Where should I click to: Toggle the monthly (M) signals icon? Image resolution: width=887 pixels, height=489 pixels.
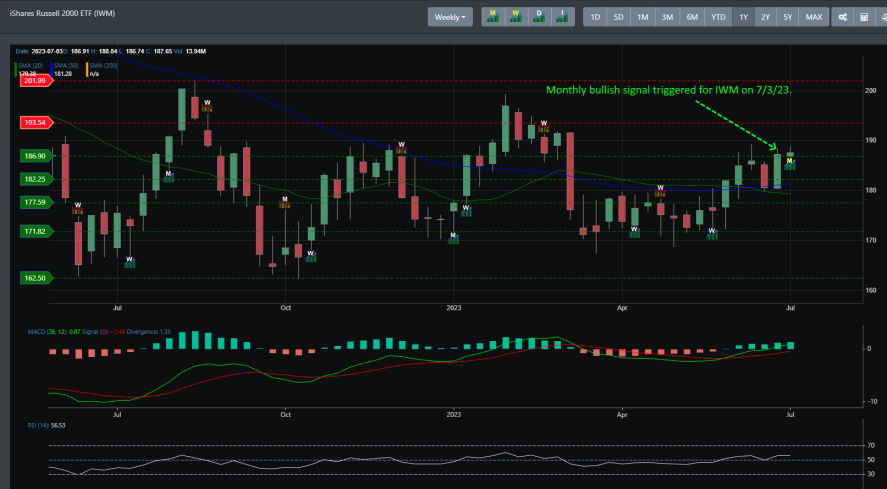pos(493,17)
